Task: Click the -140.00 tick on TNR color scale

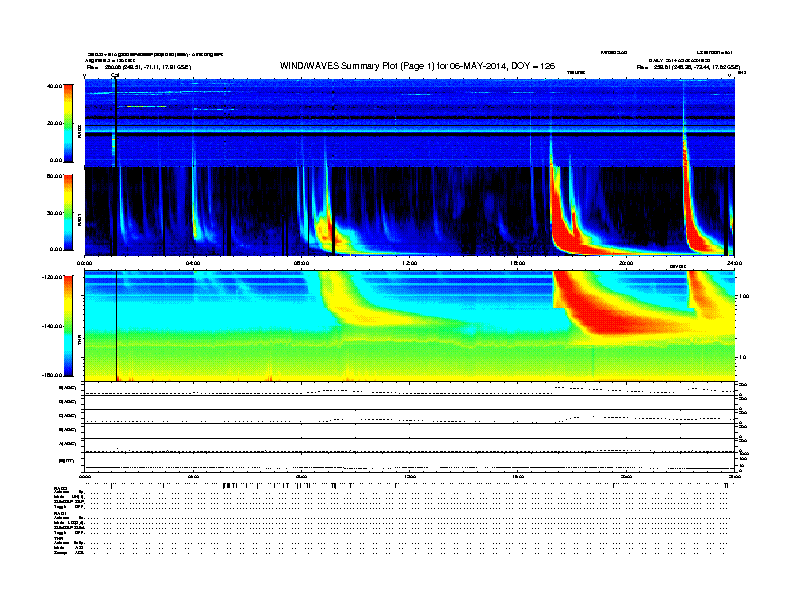Action: [53, 326]
